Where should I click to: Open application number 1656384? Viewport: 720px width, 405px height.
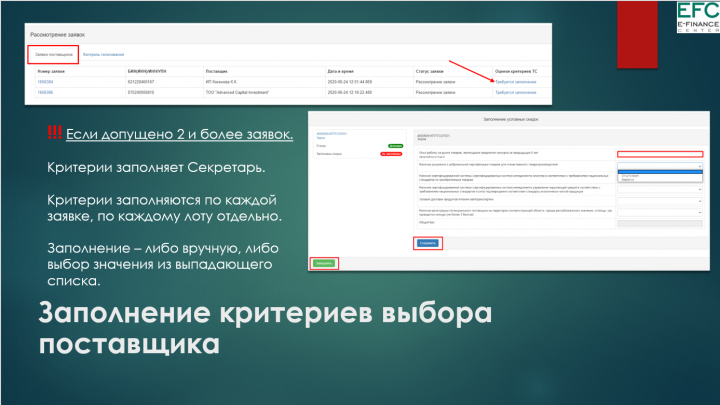point(45,82)
